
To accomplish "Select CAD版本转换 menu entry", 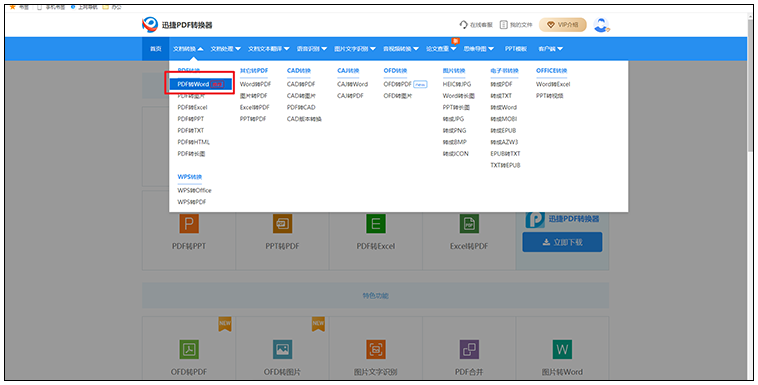I will point(304,119).
